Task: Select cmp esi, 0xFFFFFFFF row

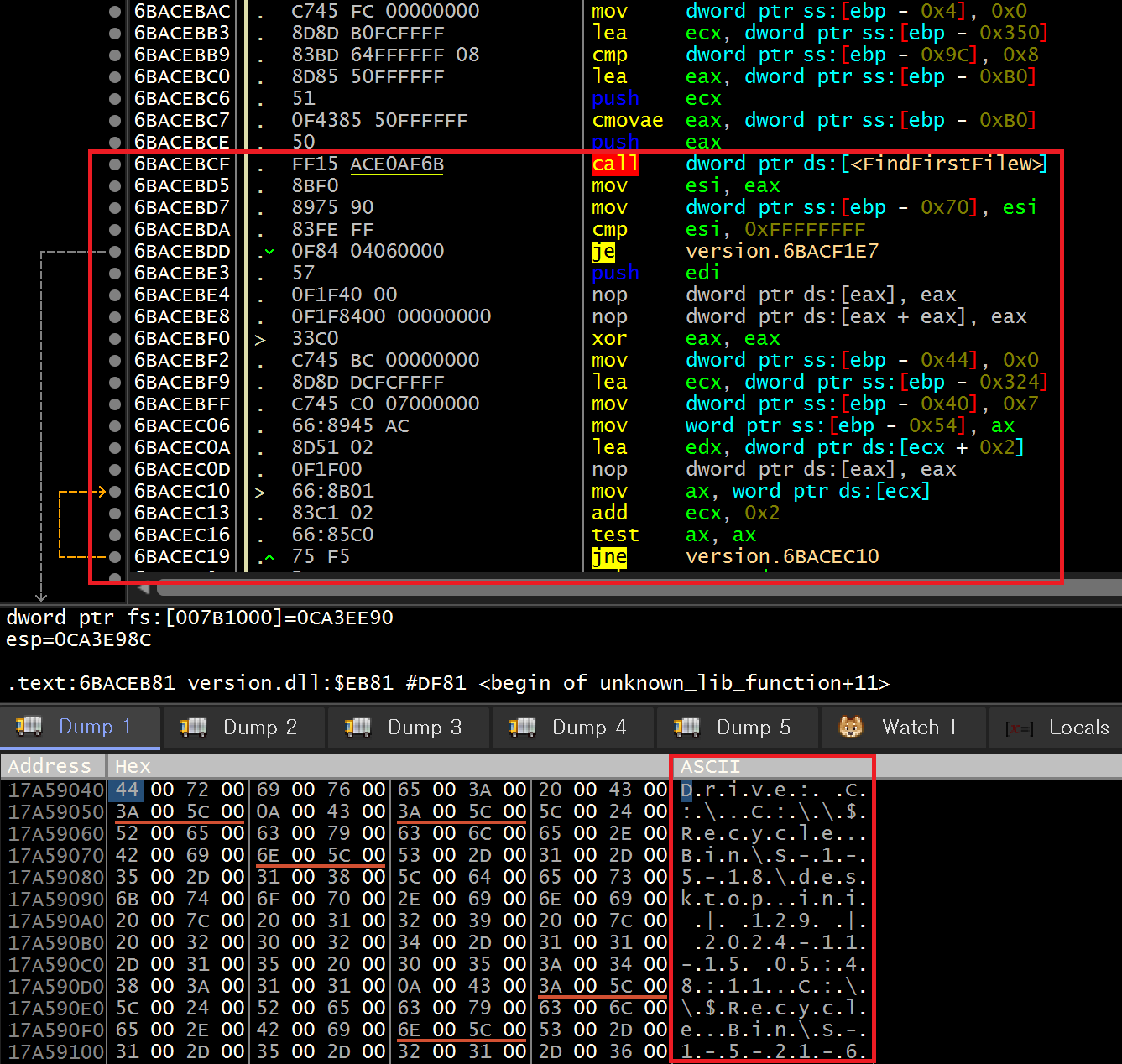Action: click(x=624, y=230)
